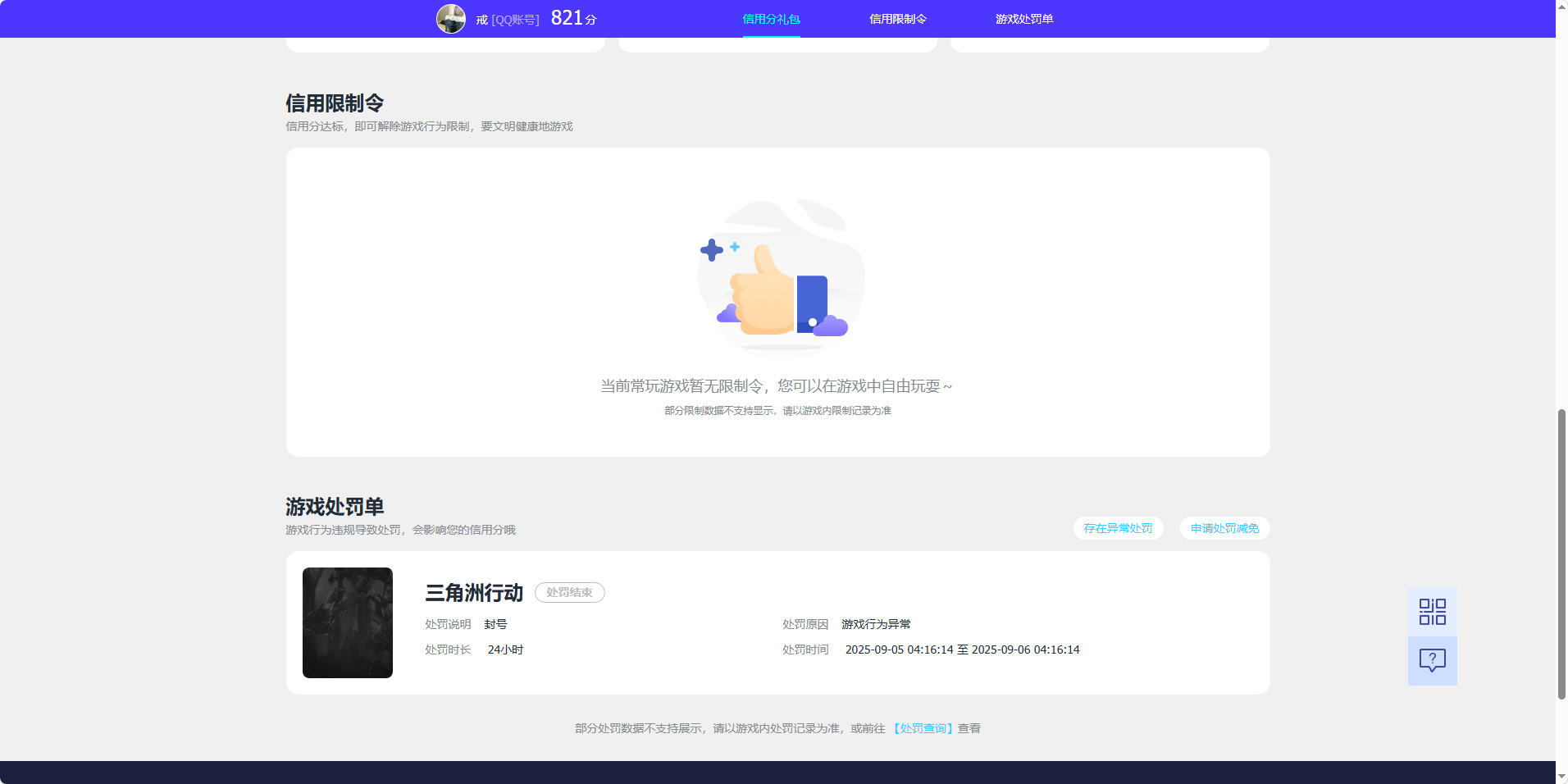Click the 申请处罚减免 button
This screenshot has height=784, width=1568.
click(x=1224, y=528)
